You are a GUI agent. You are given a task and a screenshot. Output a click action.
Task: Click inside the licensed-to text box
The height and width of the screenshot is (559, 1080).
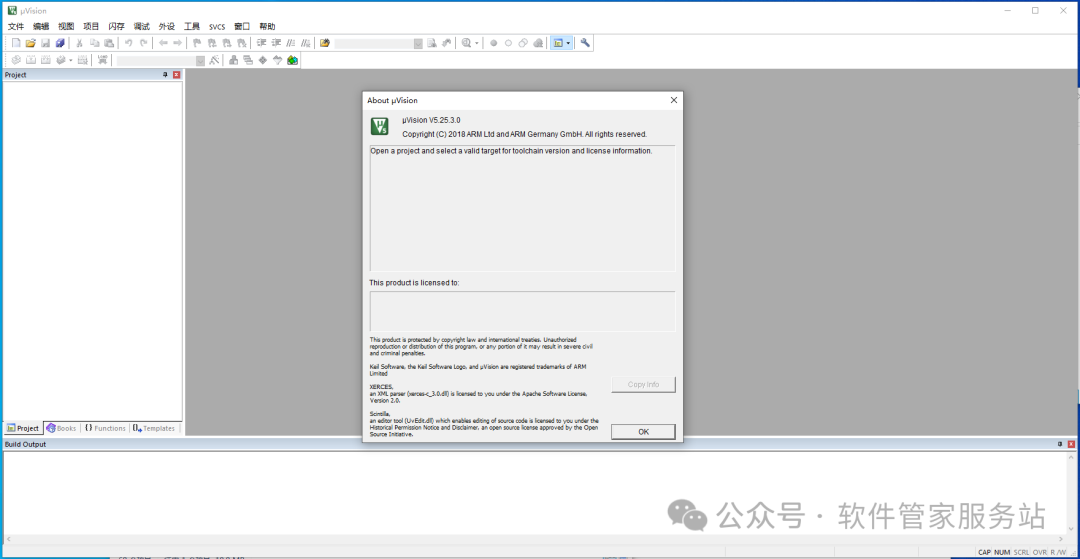click(522, 311)
